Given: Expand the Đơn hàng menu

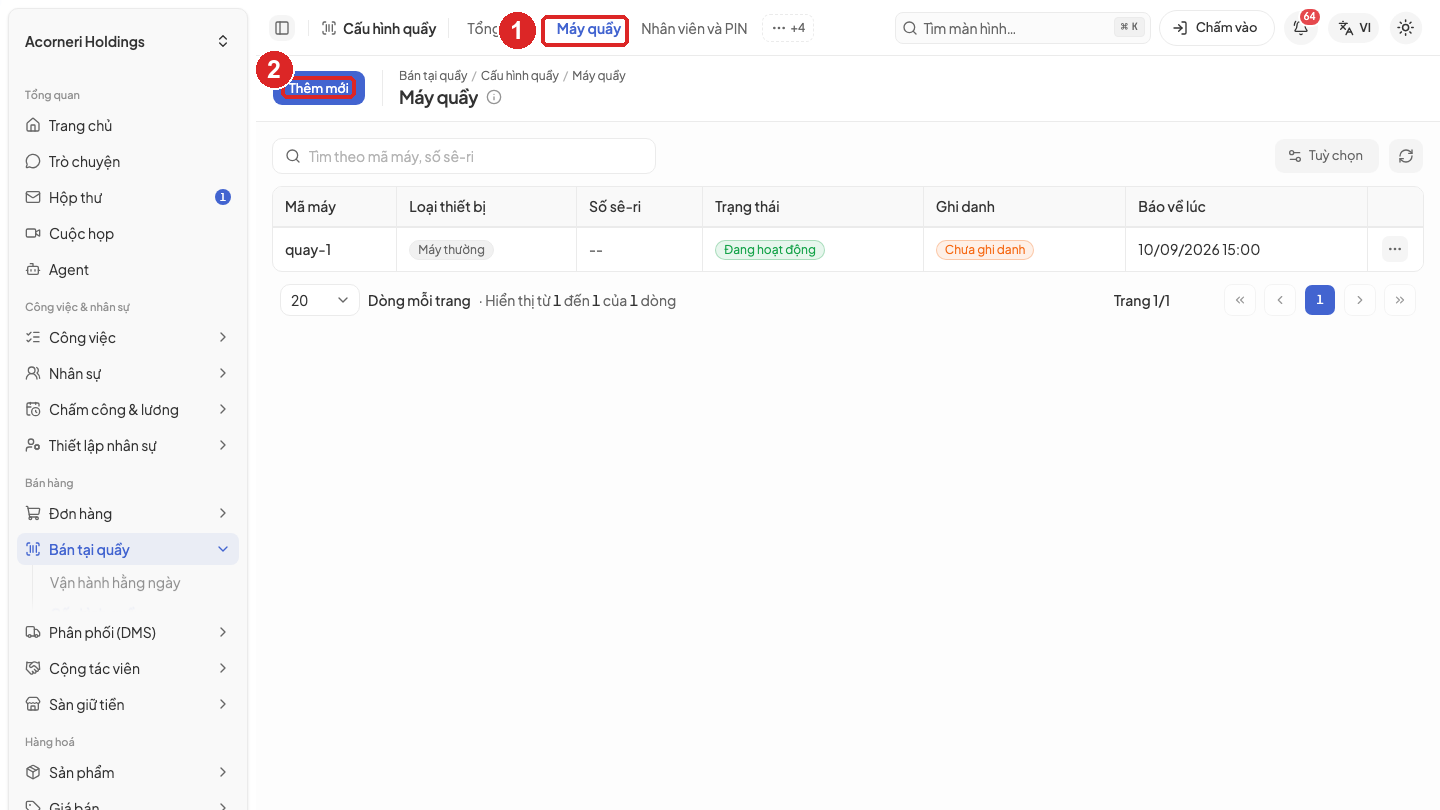Looking at the screenshot, I should click(128, 514).
